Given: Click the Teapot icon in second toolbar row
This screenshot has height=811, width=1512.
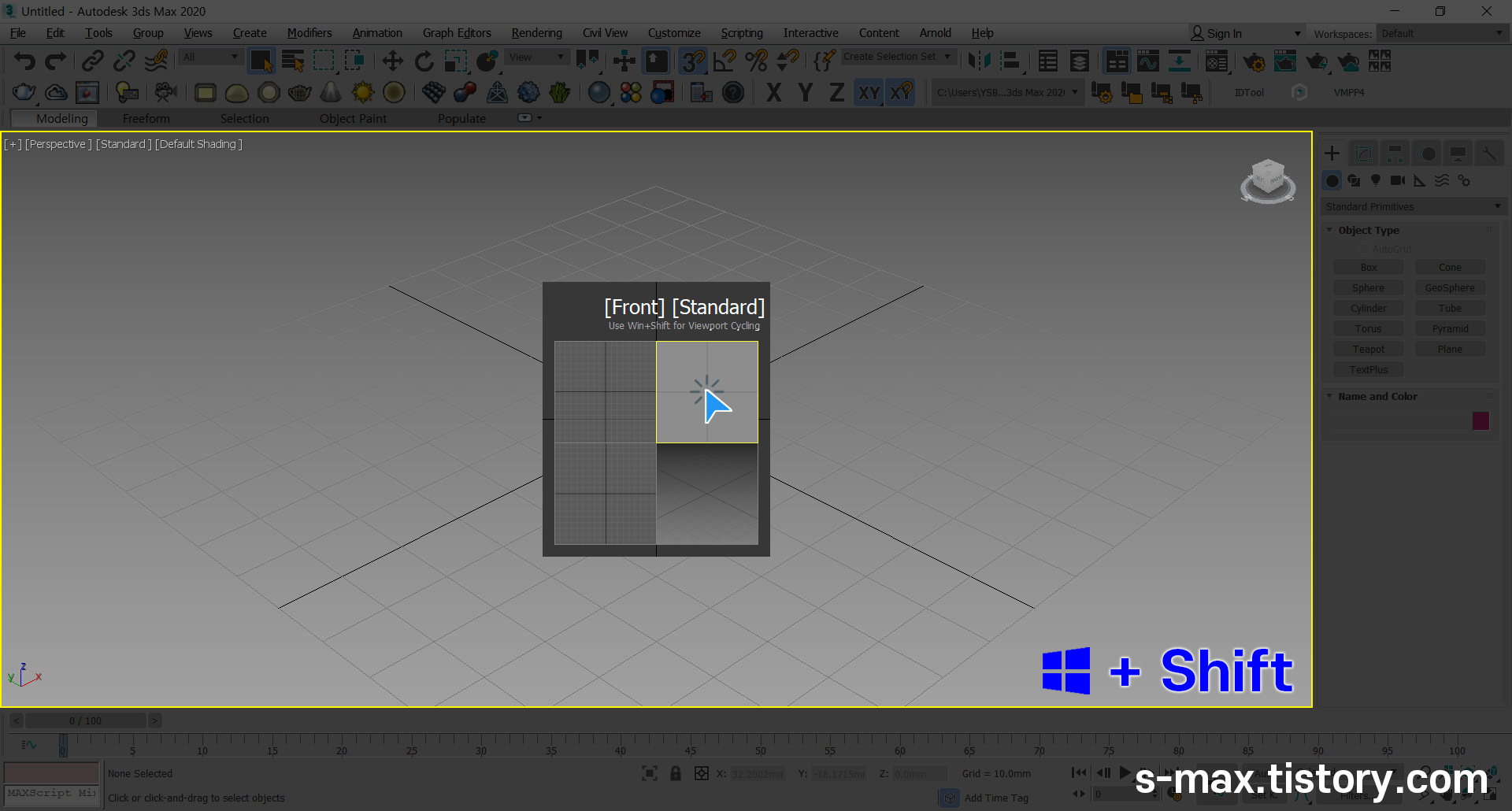Looking at the screenshot, I should [24, 93].
